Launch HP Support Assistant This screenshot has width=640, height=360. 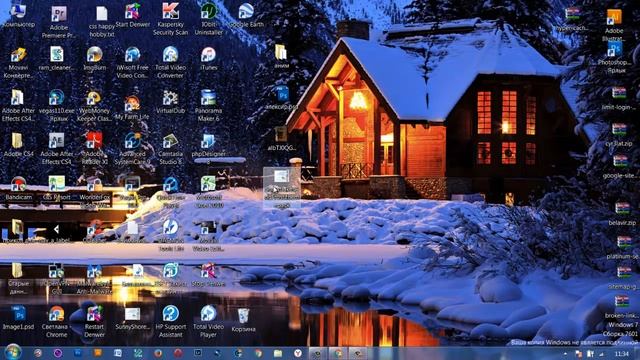click(170, 322)
